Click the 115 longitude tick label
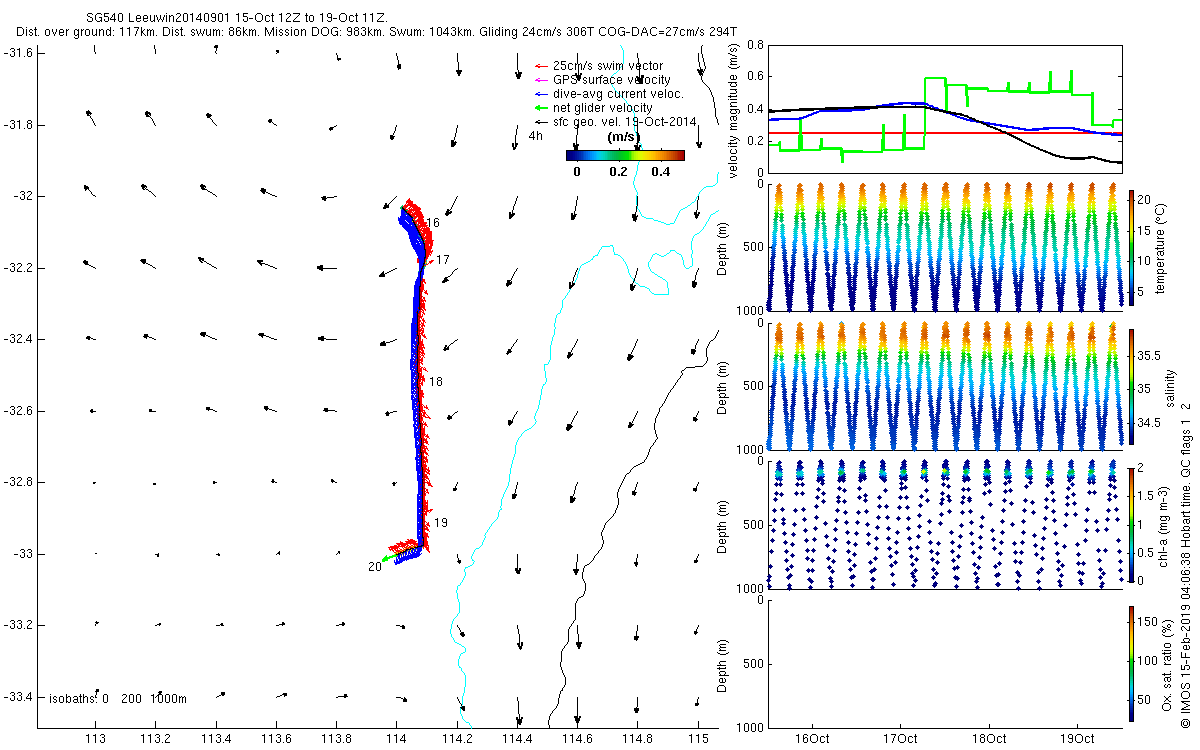Image resolution: width=1200 pixels, height=750 pixels. (x=698, y=741)
